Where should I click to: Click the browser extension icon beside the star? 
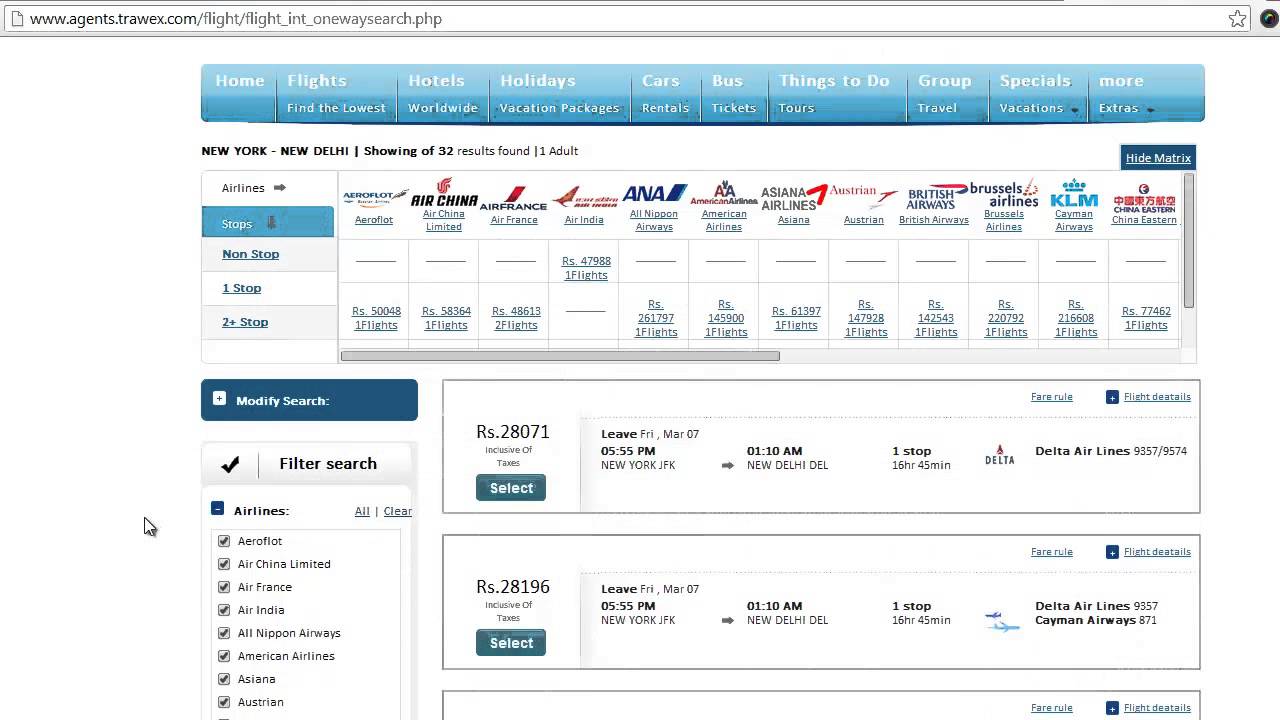[x=1269, y=18]
